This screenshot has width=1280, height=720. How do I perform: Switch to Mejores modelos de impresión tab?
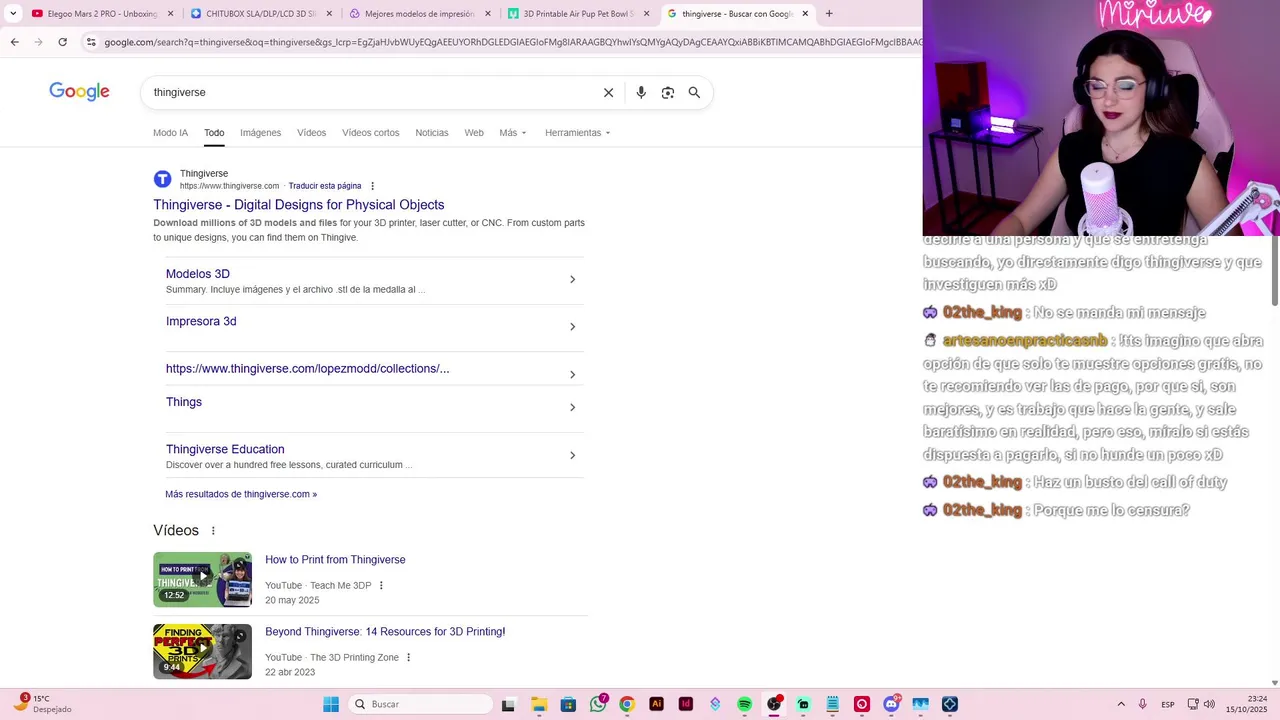(x=420, y=14)
